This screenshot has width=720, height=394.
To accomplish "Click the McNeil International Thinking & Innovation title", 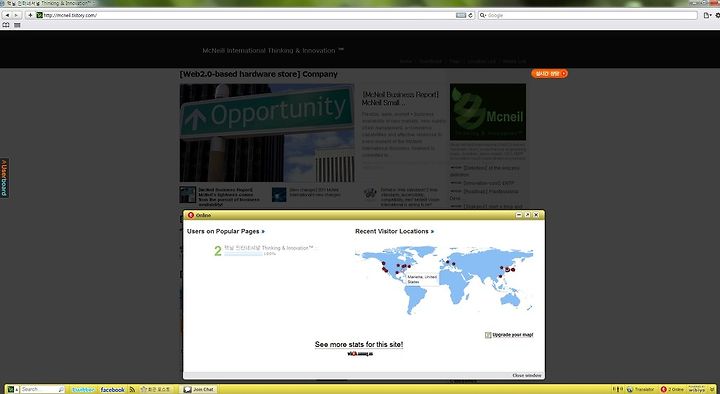I will coord(273,51).
